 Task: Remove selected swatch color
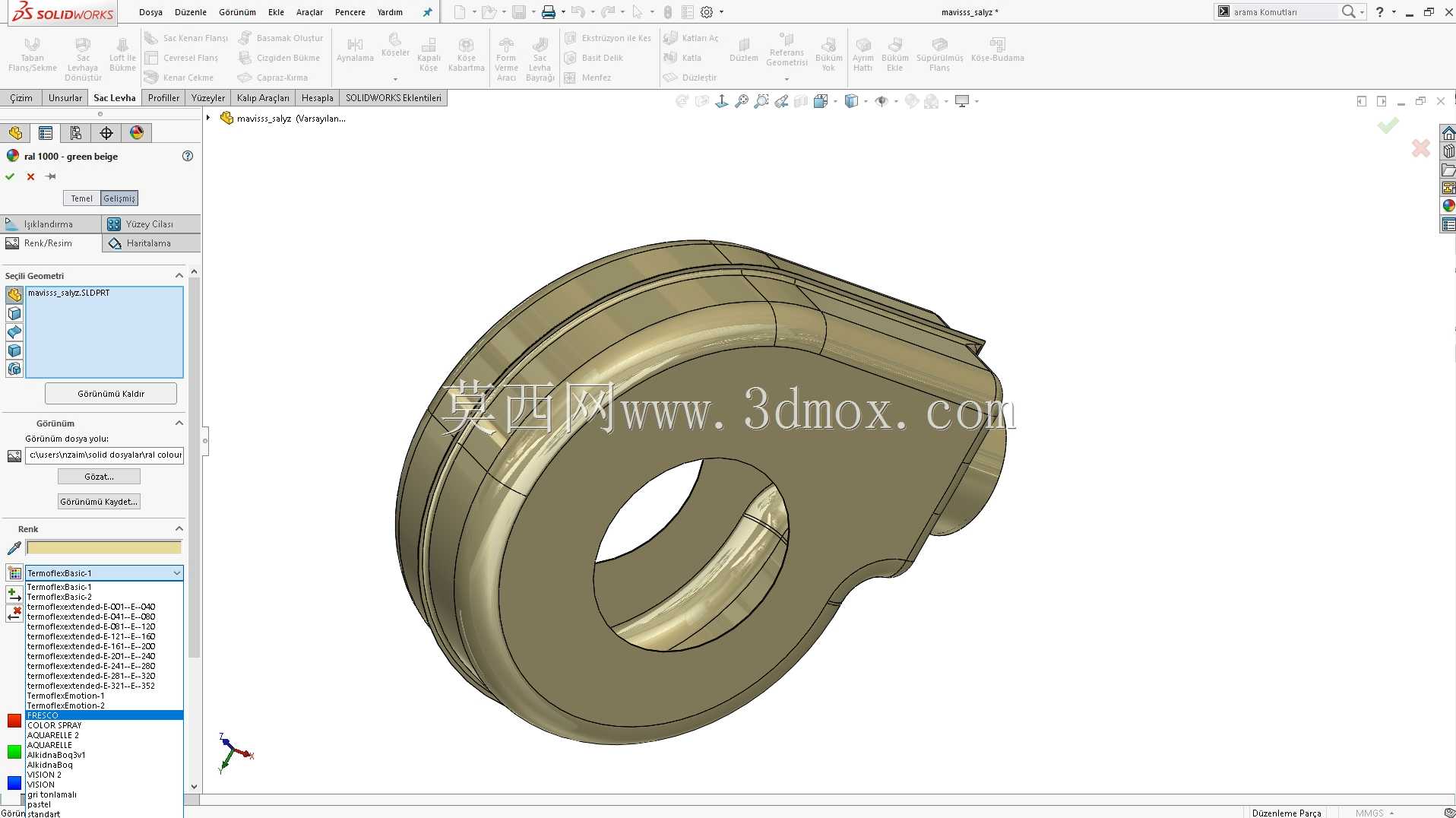pyautogui.click(x=14, y=614)
